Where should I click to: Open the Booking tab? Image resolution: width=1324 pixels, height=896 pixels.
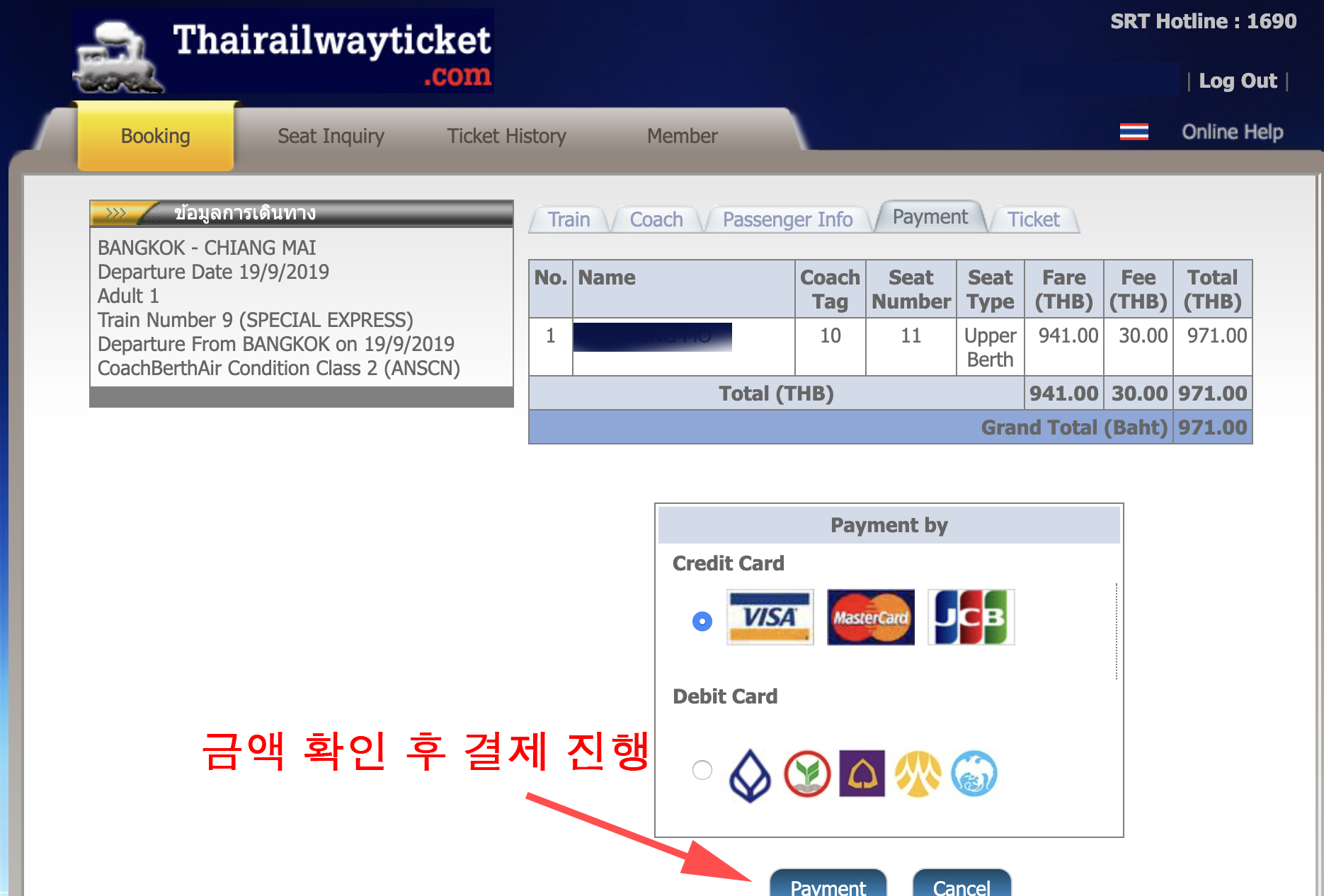[x=156, y=136]
